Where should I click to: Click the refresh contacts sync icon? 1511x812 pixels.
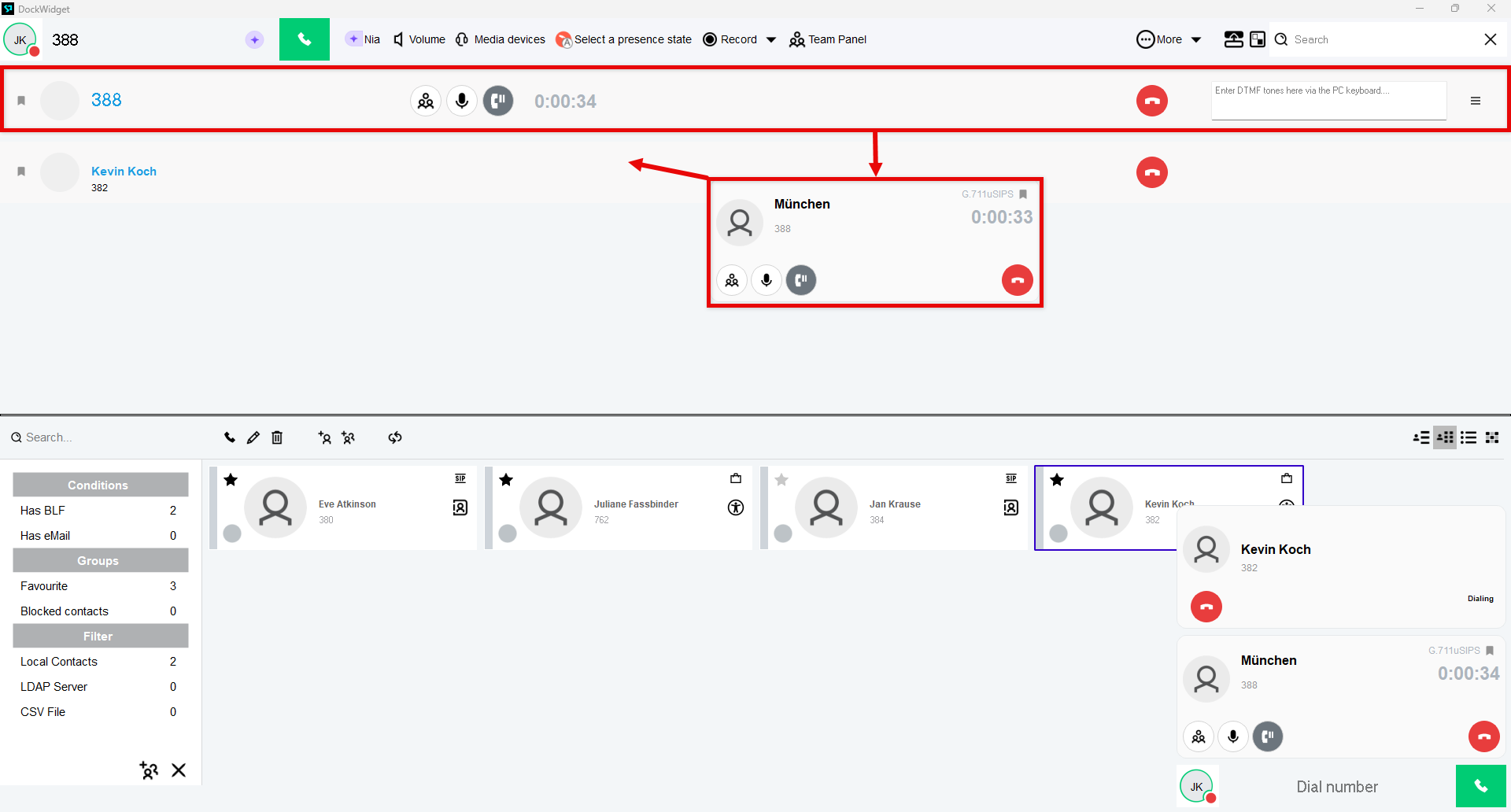point(395,437)
